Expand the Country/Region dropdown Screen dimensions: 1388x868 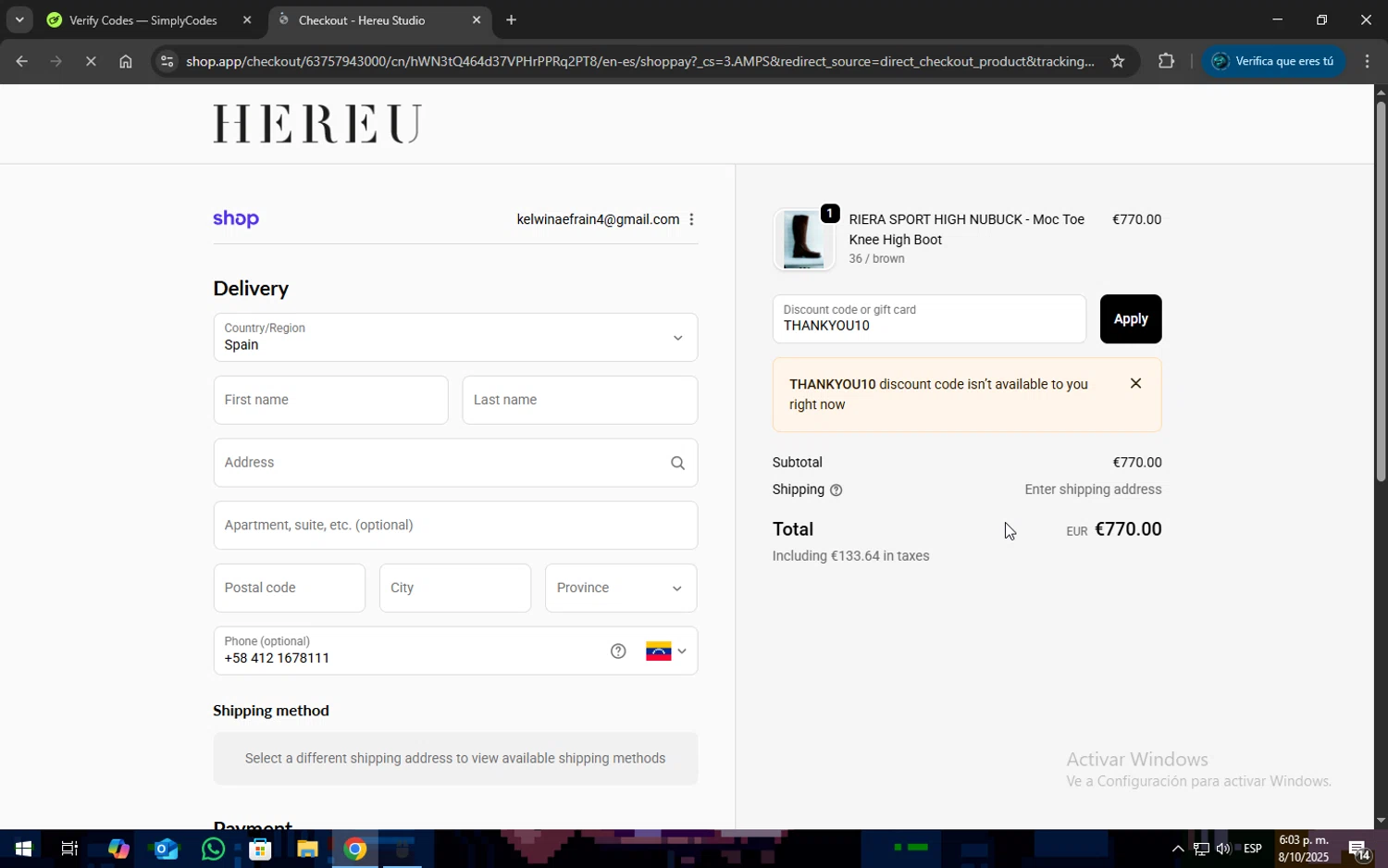click(x=455, y=337)
